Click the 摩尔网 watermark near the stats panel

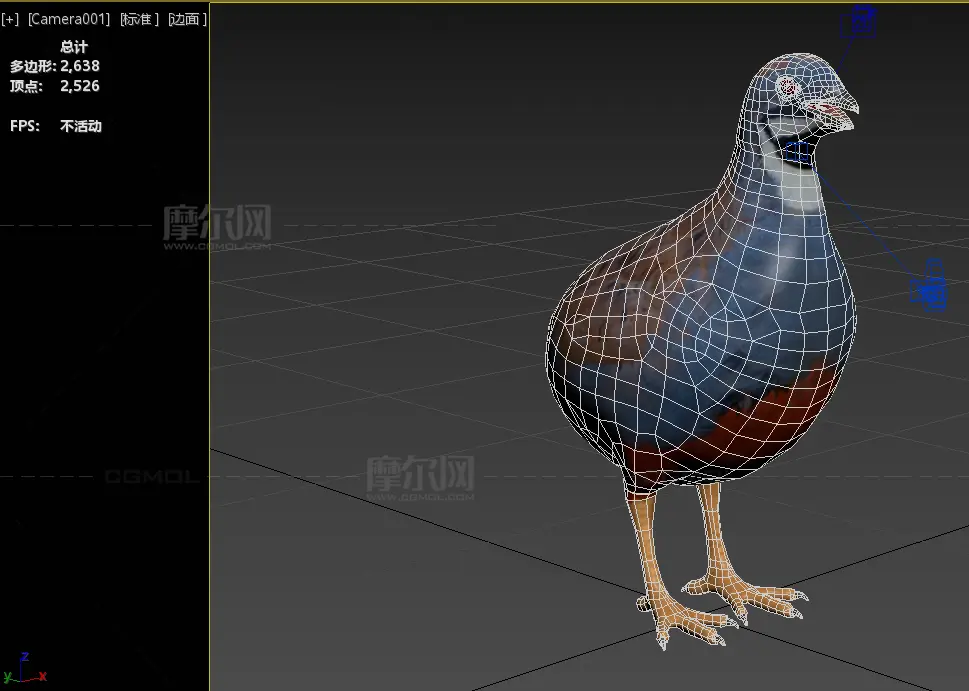tap(217, 225)
